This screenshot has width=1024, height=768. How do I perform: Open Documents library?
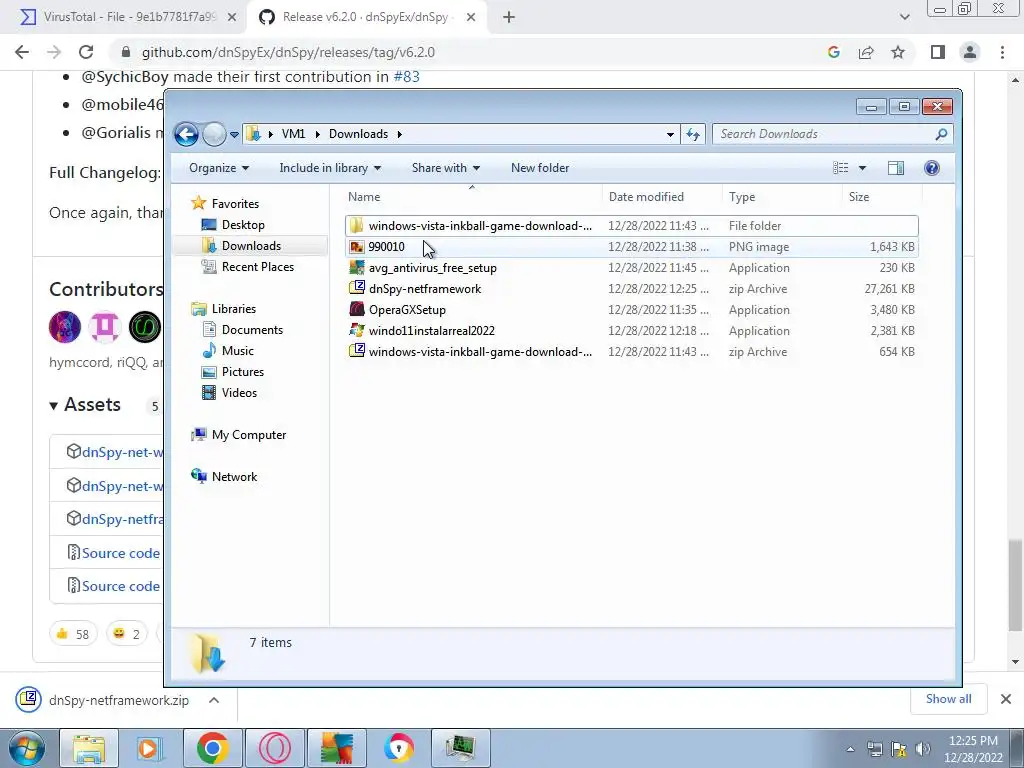pos(252,330)
